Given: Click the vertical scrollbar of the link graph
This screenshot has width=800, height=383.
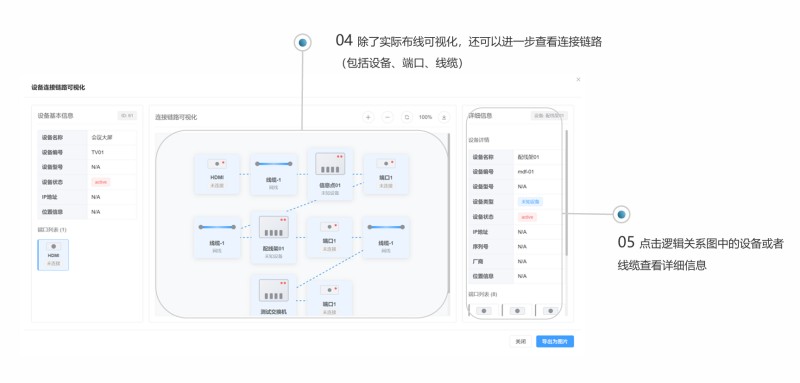Looking at the screenshot, I should coord(449,213).
